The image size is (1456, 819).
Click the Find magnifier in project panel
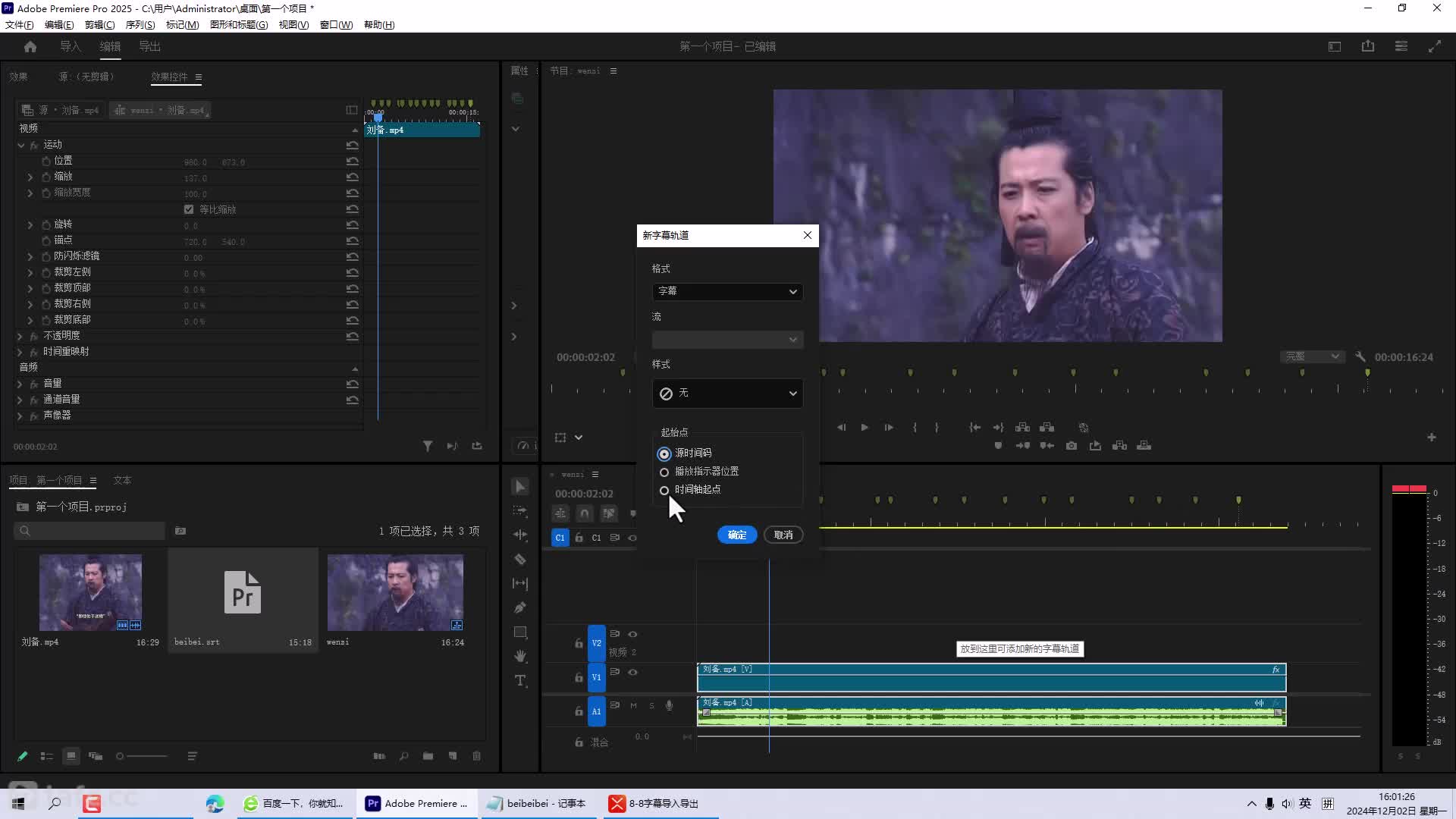click(x=404, y=756)
